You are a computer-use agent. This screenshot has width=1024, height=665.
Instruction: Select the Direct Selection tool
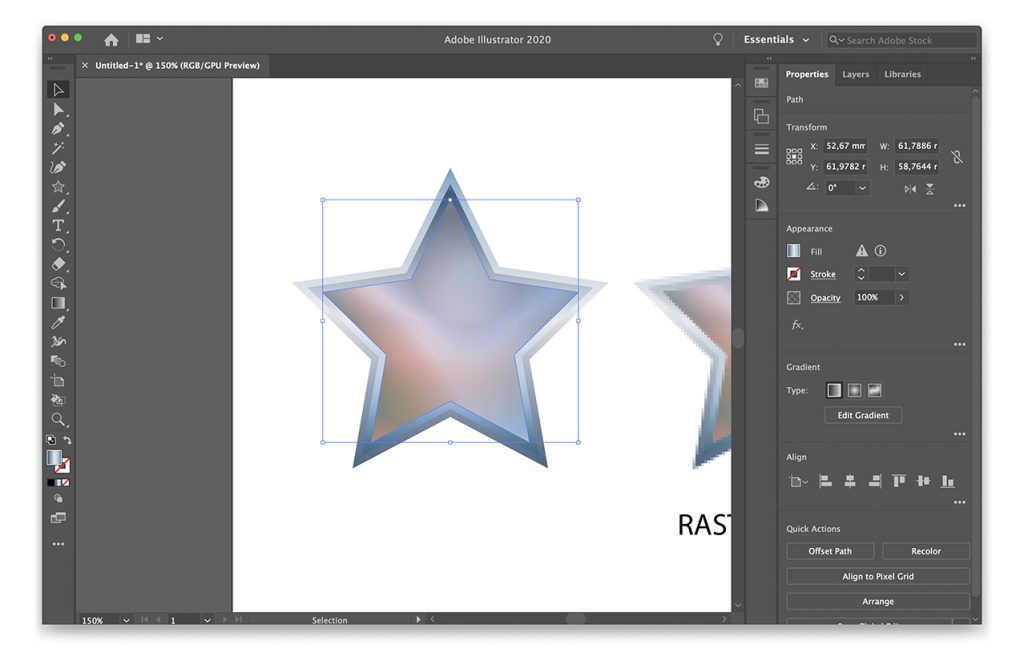[58, 109]
